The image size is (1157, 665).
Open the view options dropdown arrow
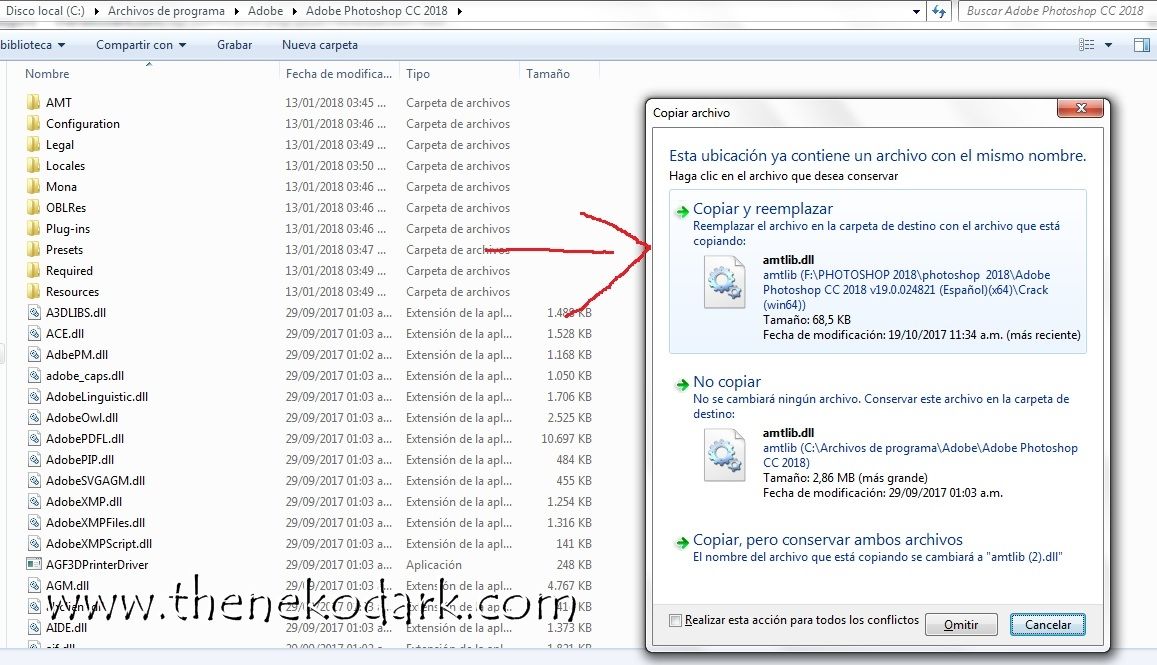[1108, 45]
